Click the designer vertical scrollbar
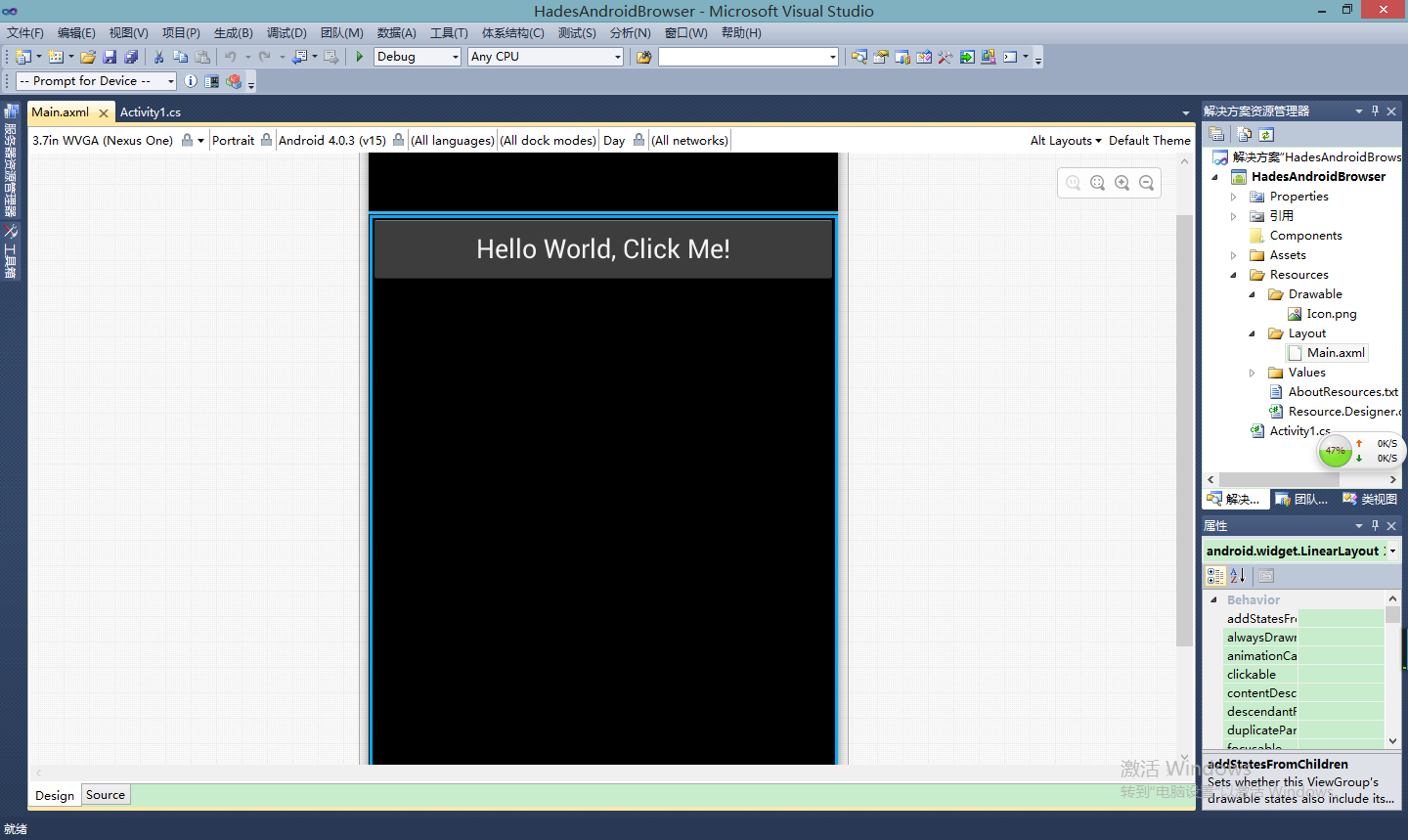Screen dimensions: 1408x840 point(1183,430)
